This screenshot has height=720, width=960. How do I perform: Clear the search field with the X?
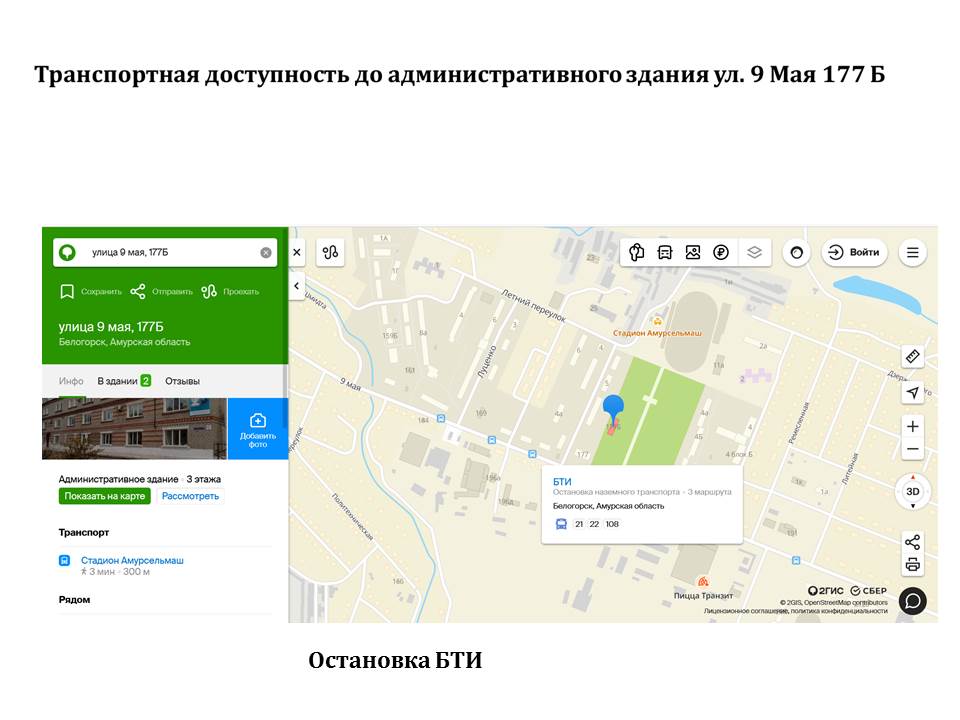266,253
